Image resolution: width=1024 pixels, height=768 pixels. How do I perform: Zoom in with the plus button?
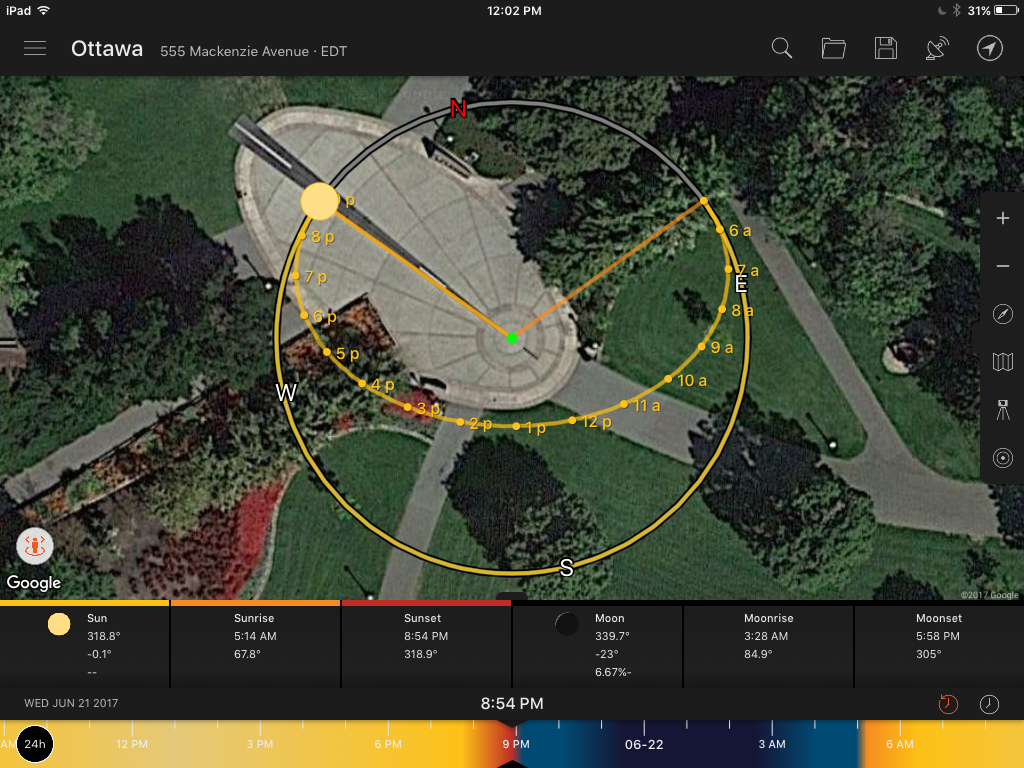(1003, 219)
